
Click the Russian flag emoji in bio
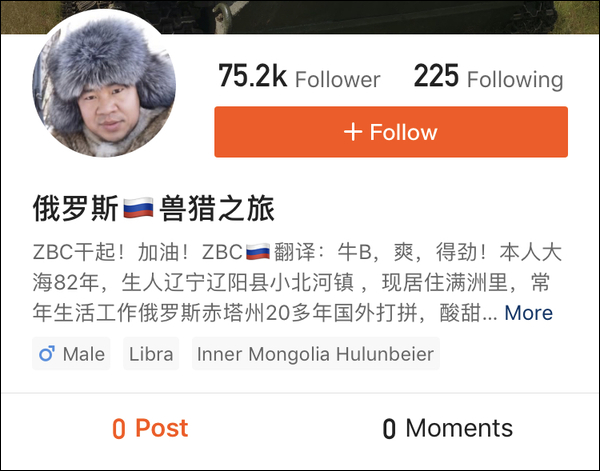pyautogui.click(x=258, y=252)
